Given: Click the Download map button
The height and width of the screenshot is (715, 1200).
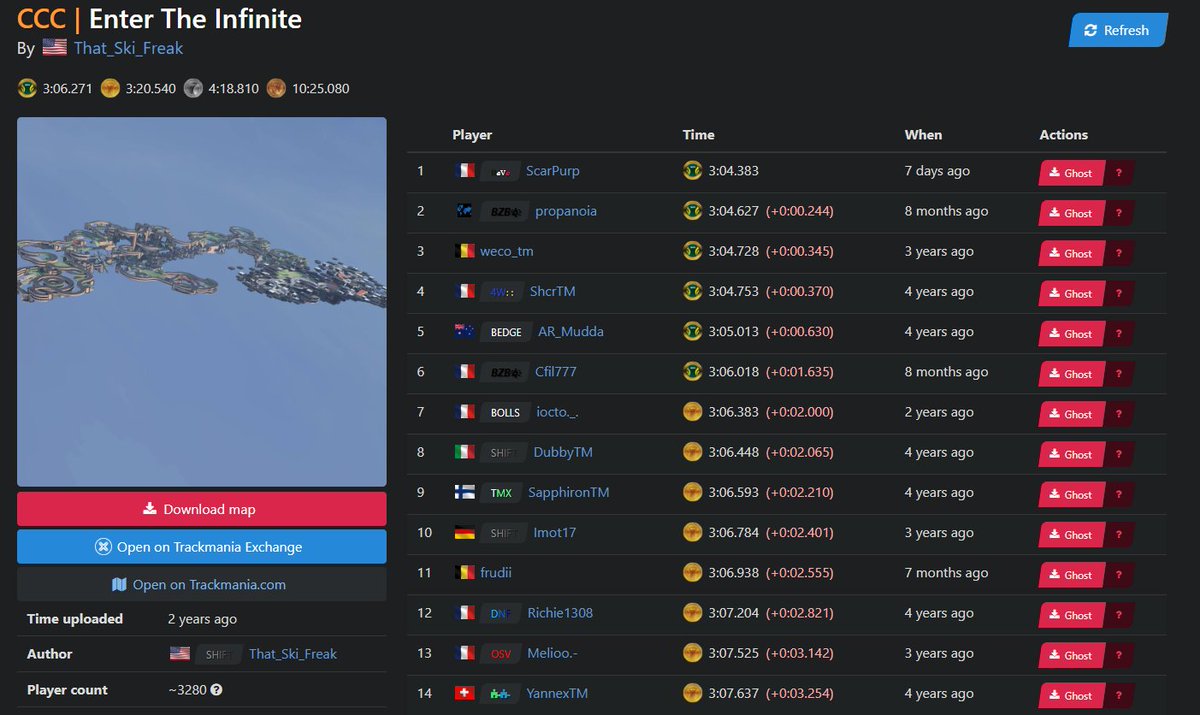Looking at the screenshot, I should [x=202, y=509].
